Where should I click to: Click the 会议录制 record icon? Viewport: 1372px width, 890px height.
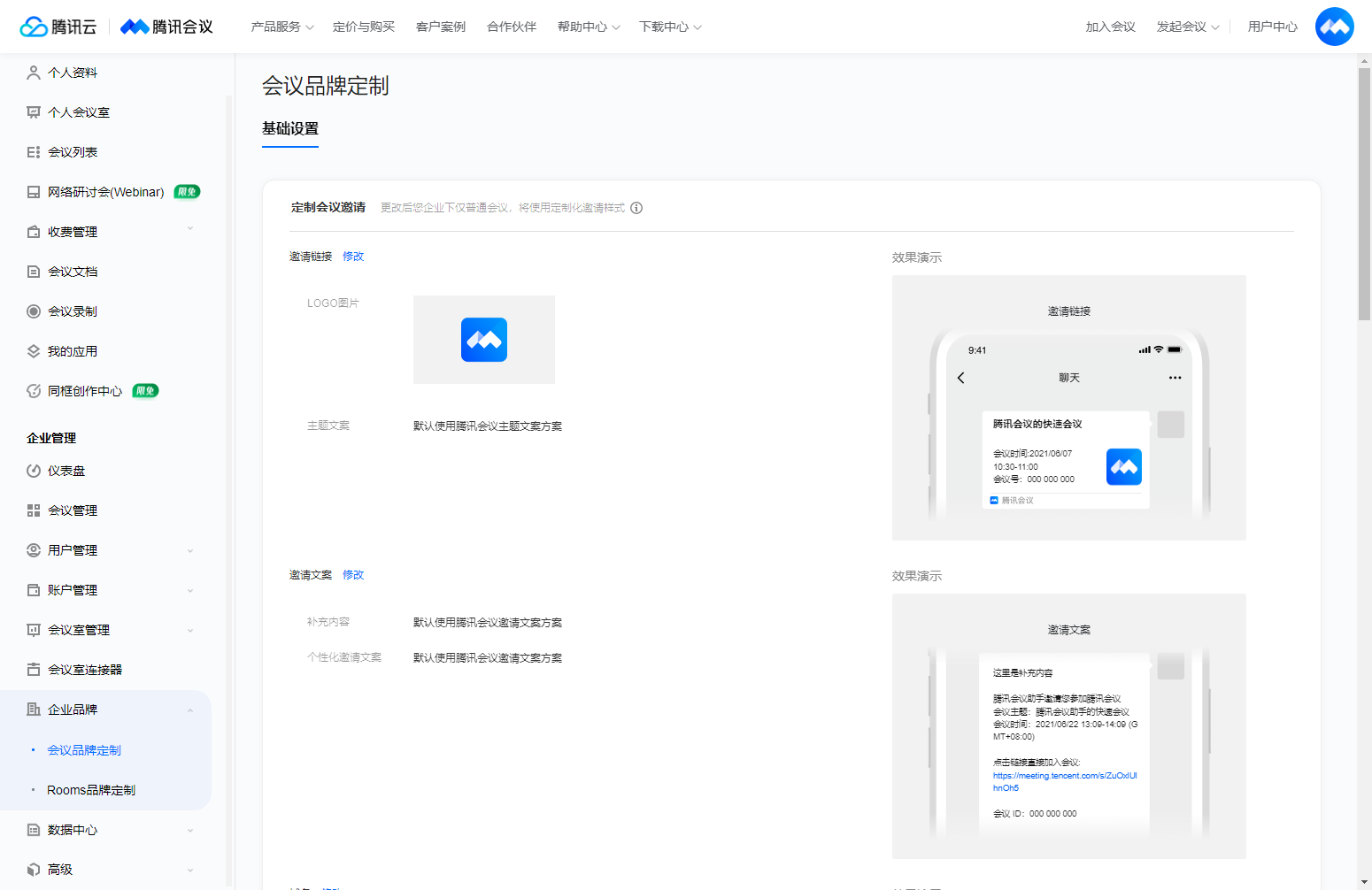tap(34, 311)
